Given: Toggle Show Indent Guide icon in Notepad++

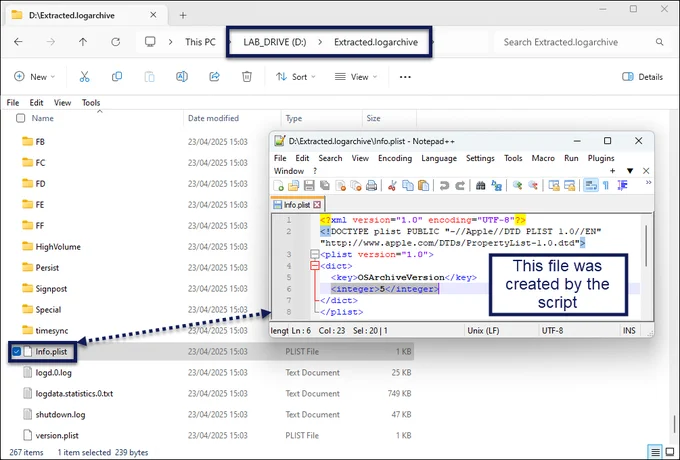Looking at the screenshot, I should [622, 186].
